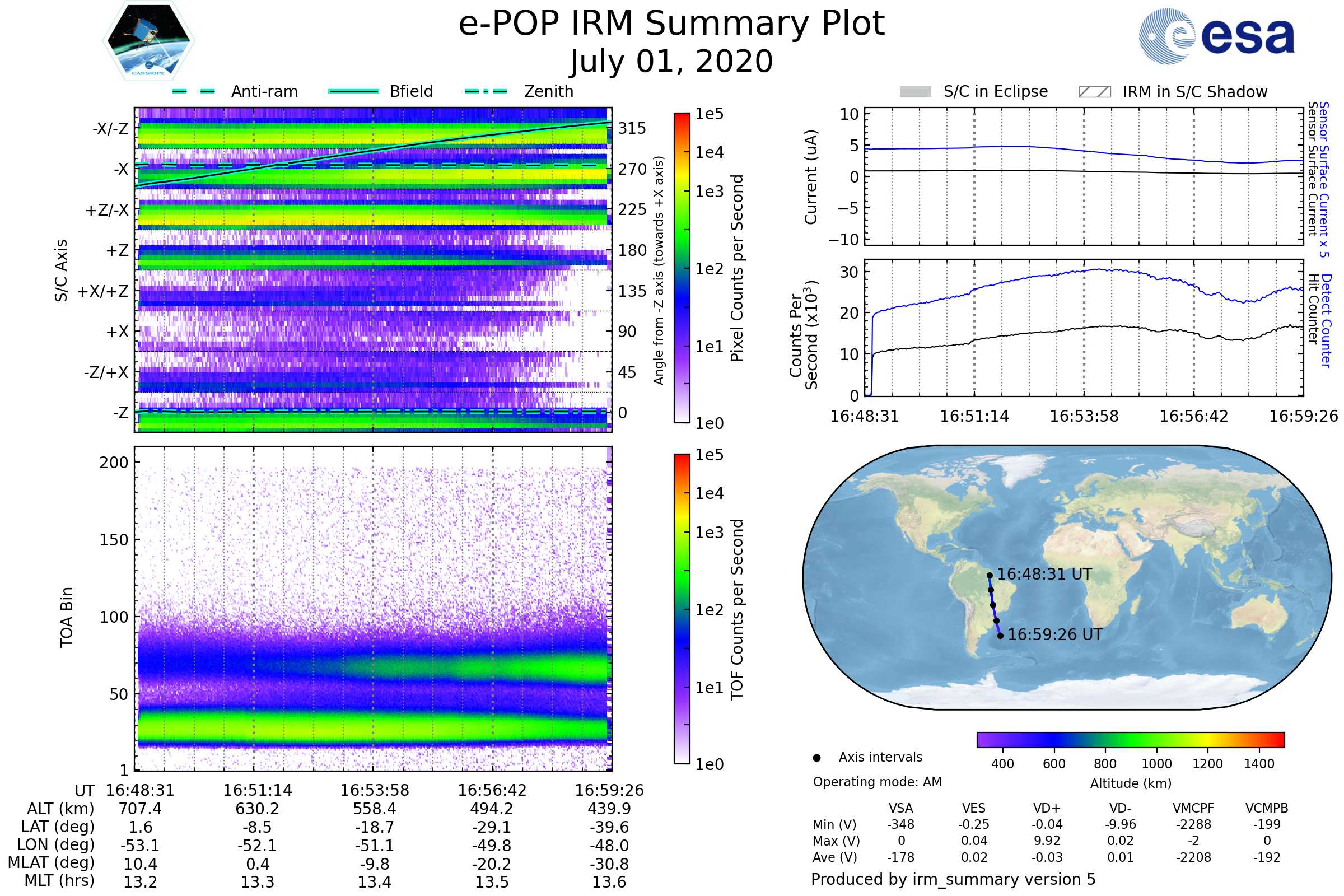The height and width of the screenshot is (896, 1344).
Task: Click the Bfield solid line legend marker
Action: tap(353, 91)
